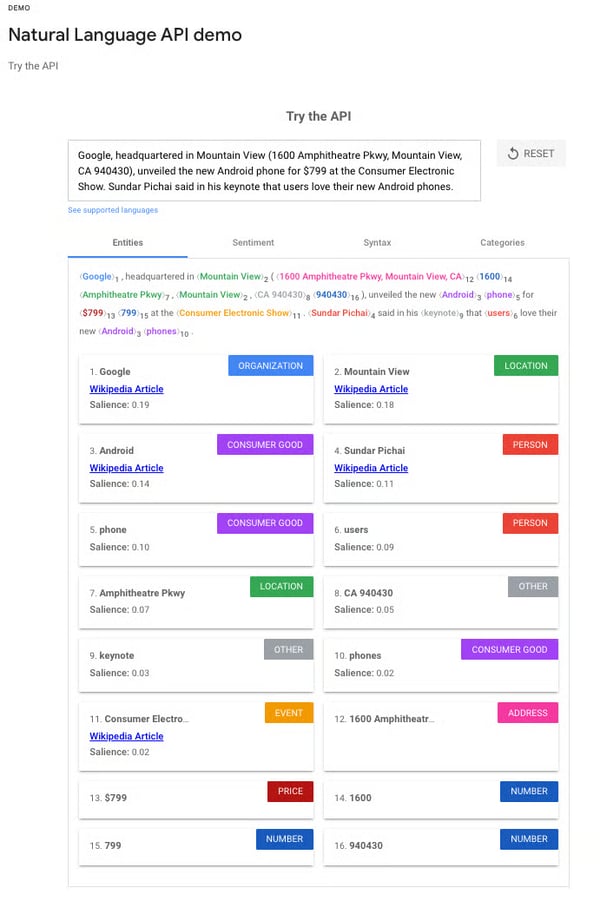The image size is (600, 901).
Task: Click the Try the API subtitle under the page title
Action: (33, 66)
